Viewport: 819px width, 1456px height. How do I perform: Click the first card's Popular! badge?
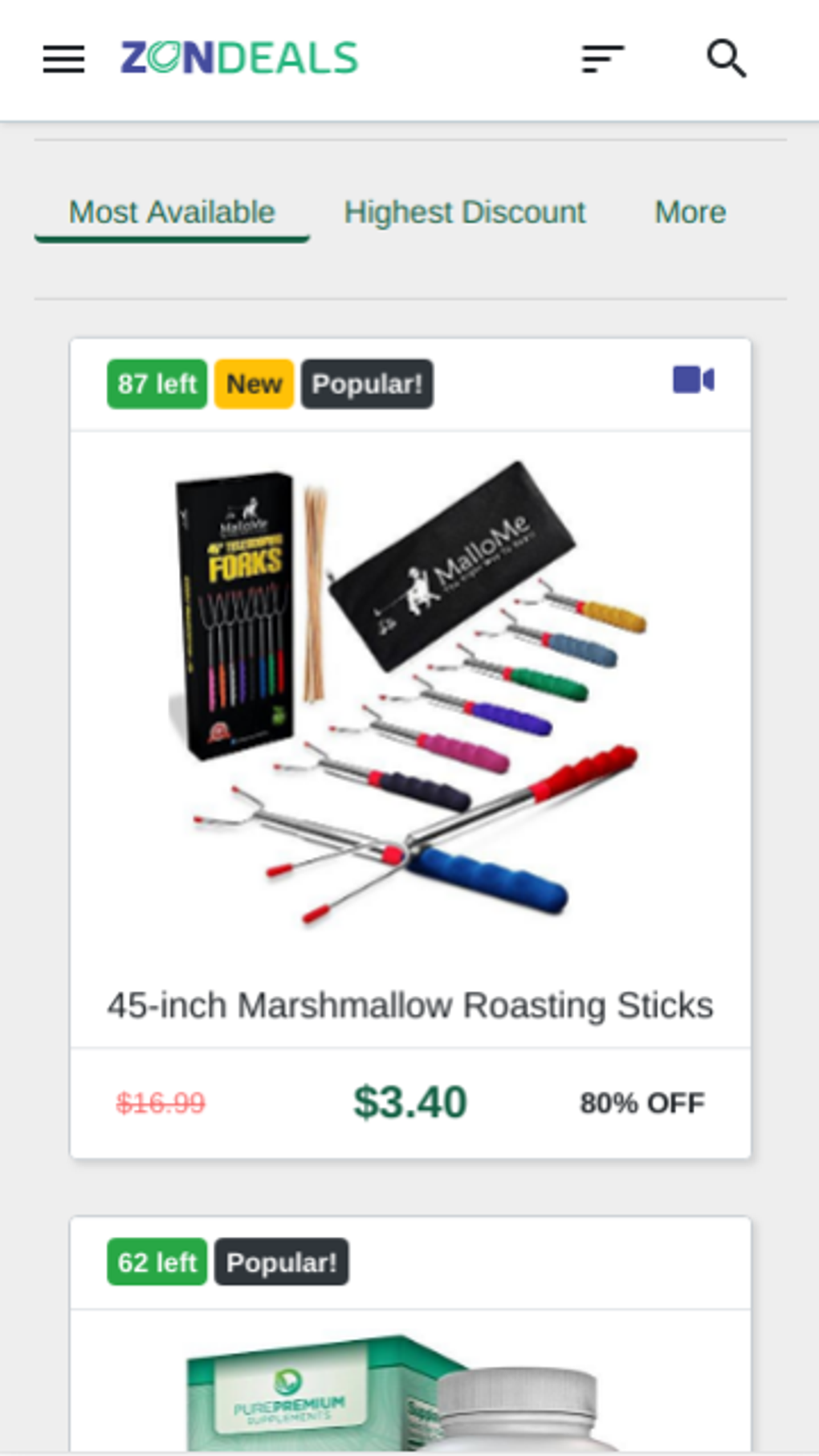pos(367,384)
